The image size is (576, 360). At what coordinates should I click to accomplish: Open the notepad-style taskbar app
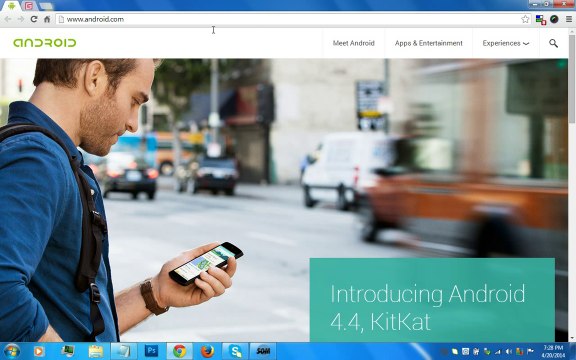pyautogui.click(x=124, y=351)
